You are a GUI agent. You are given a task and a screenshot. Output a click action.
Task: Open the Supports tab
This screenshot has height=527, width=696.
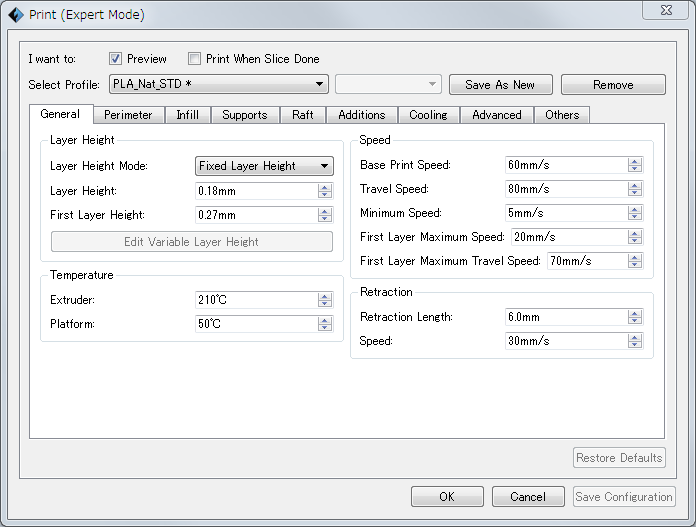tap(245, 115)
